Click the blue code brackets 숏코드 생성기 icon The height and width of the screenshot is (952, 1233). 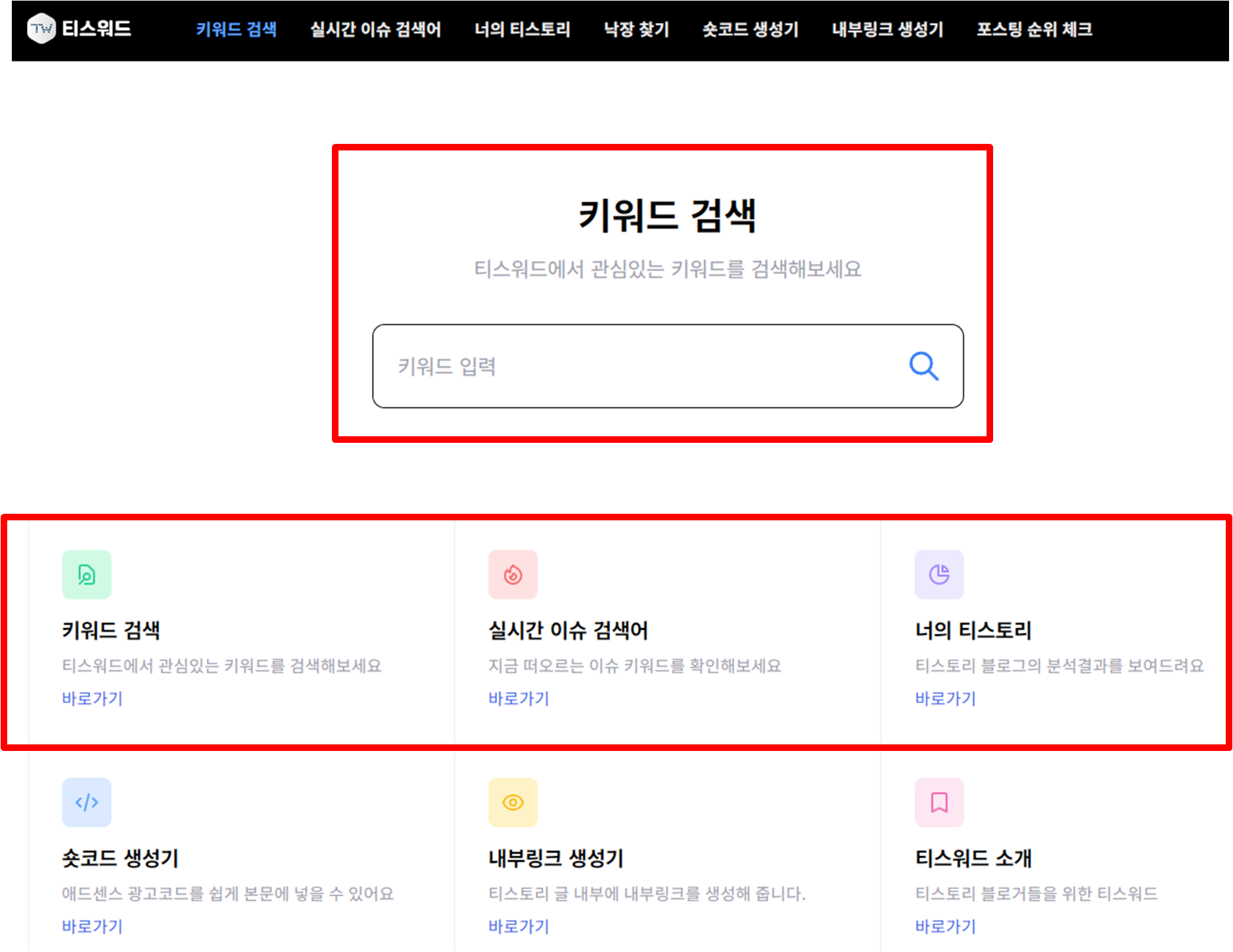click(x=87, y=802)
